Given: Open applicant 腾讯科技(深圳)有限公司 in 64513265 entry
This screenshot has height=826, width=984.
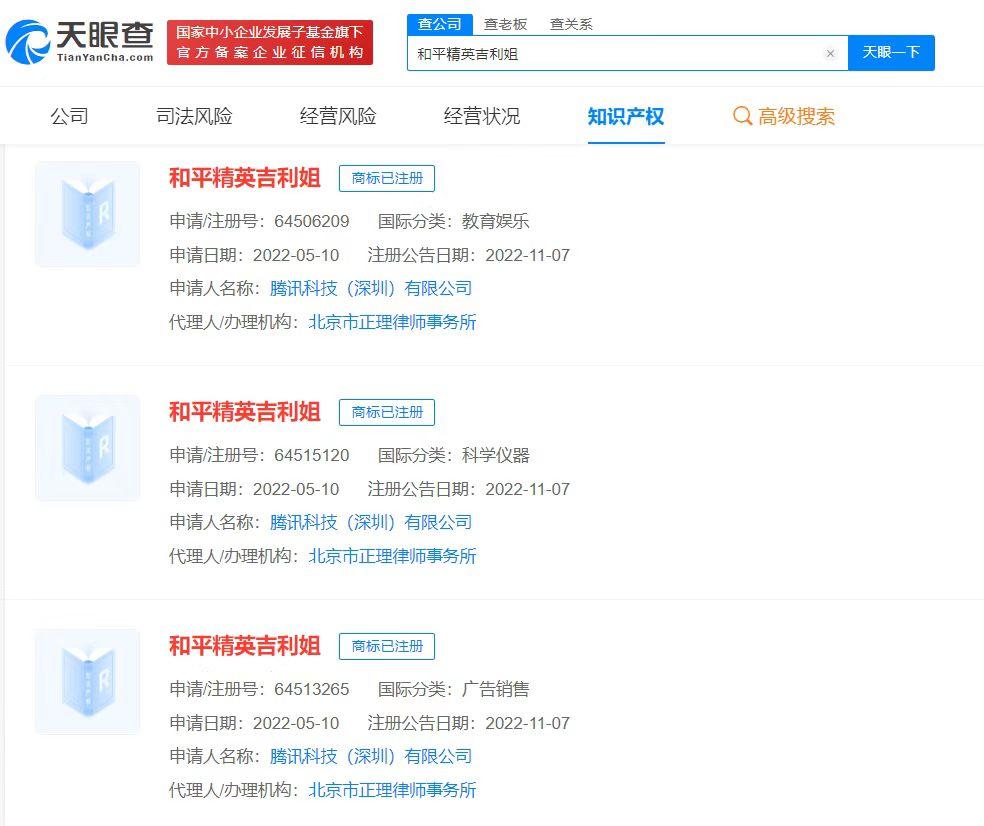Looking at the screenshot, I should [x=371, y=756].
